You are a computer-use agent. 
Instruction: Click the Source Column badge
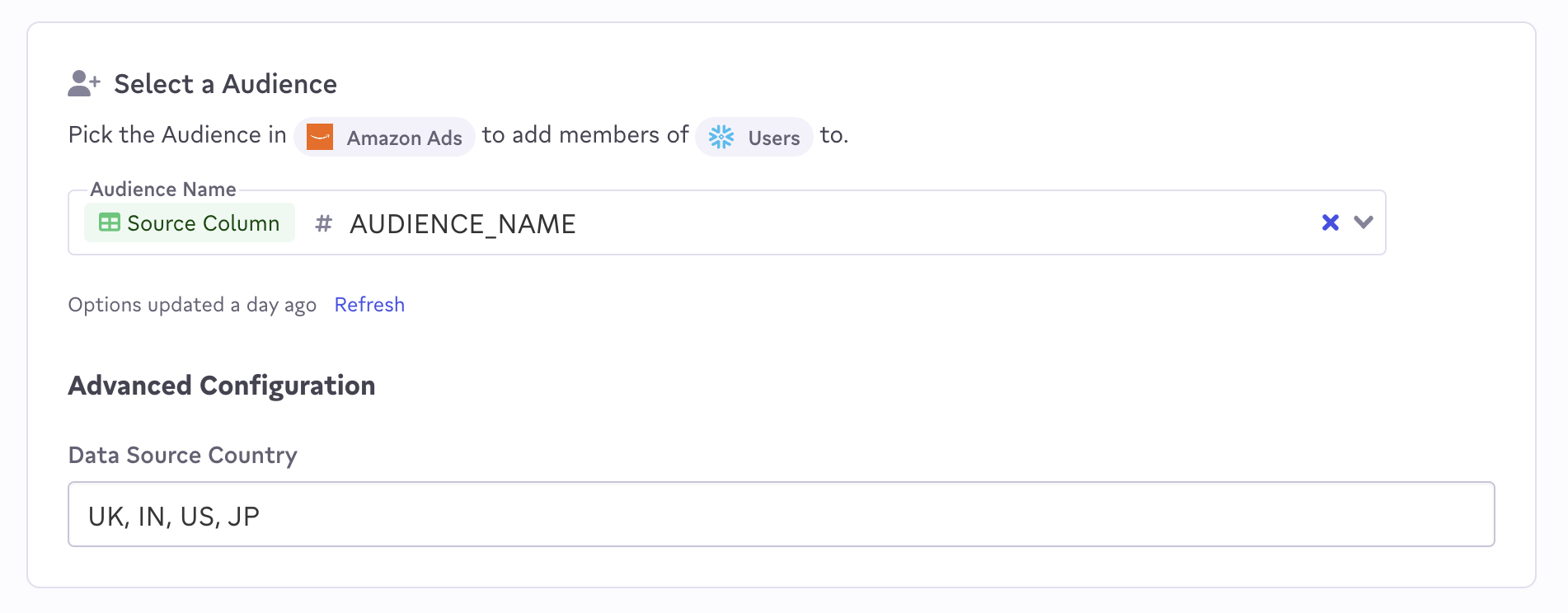pos(190,222)
